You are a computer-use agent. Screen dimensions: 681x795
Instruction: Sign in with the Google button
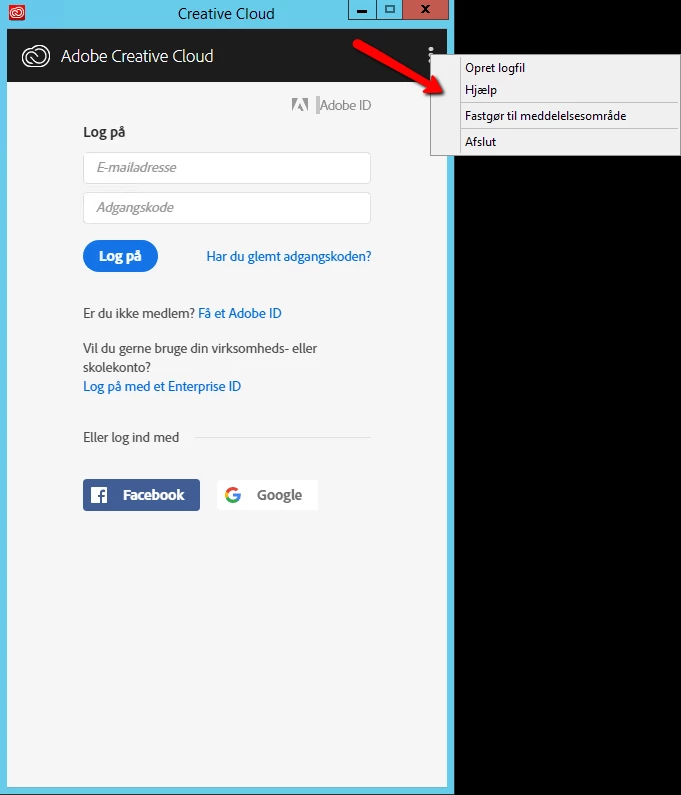point(267,495)
